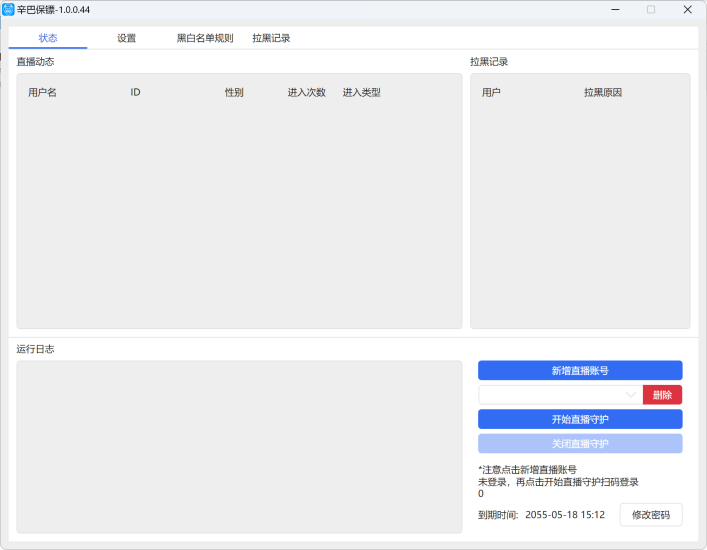707x550 pixels.
Task: Click the window title 辛巴保镖-1.0.0.44
Action: click(x=53, y=9)
